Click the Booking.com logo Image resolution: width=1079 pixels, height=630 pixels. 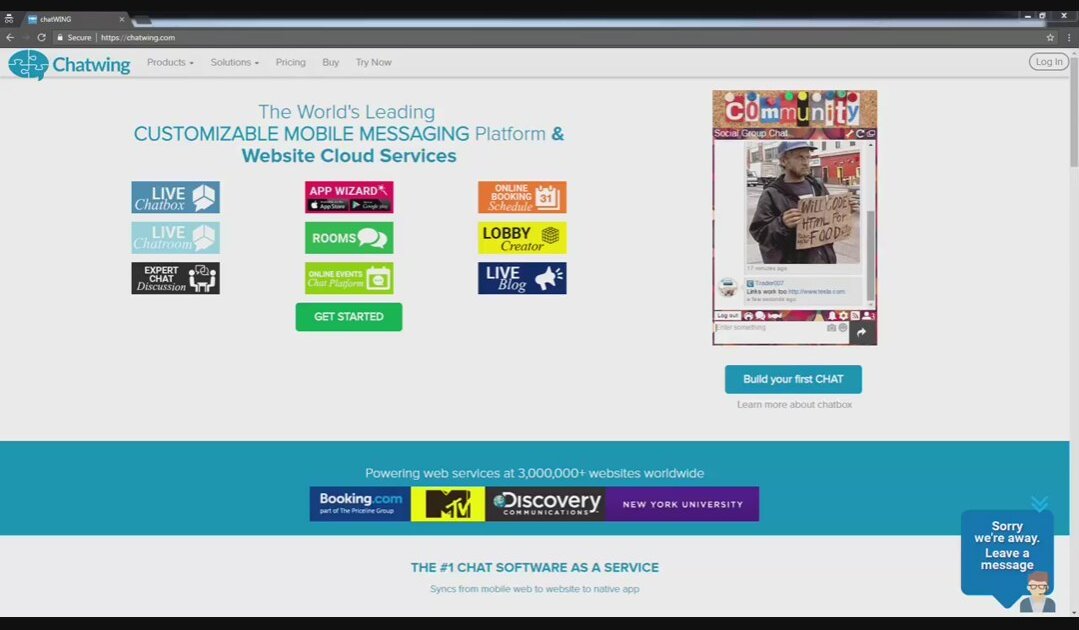360,503
